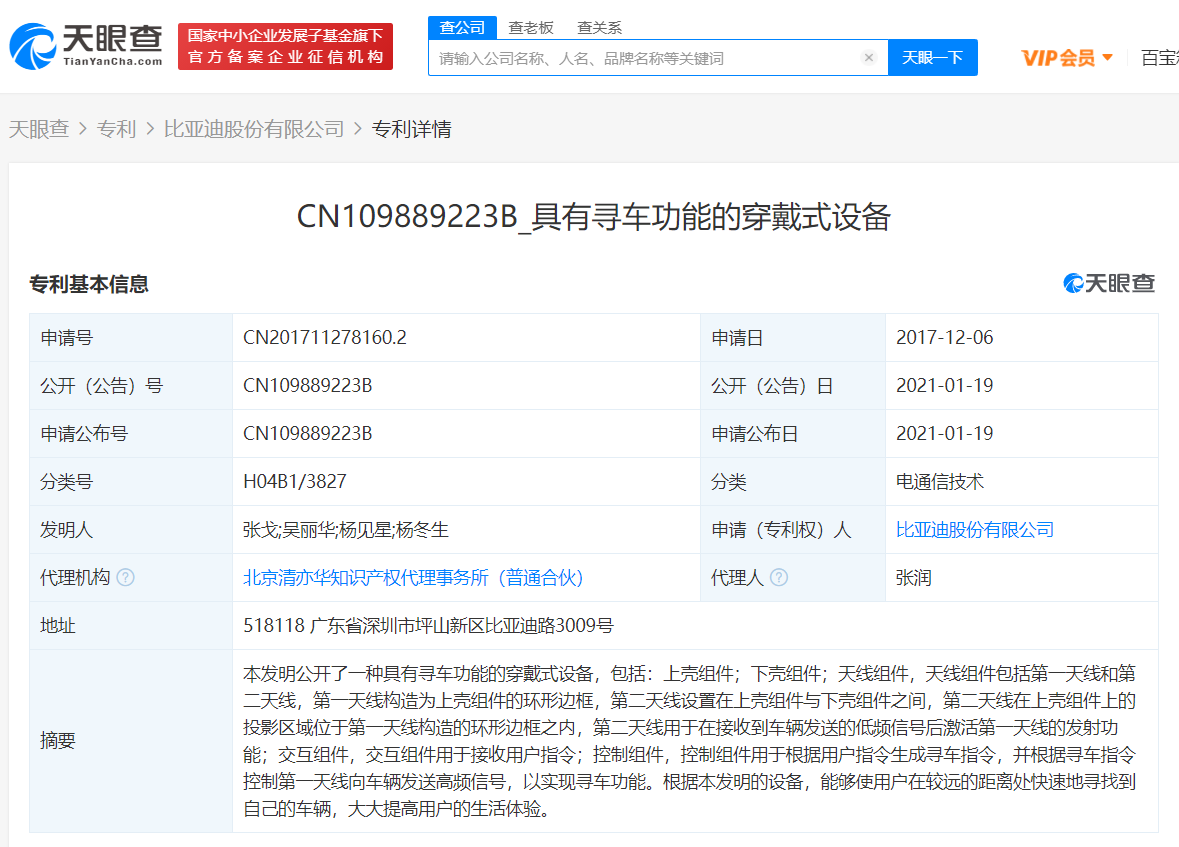
Task: Switch to the 查关系 search tab
Action: click(x=599, y=28)
